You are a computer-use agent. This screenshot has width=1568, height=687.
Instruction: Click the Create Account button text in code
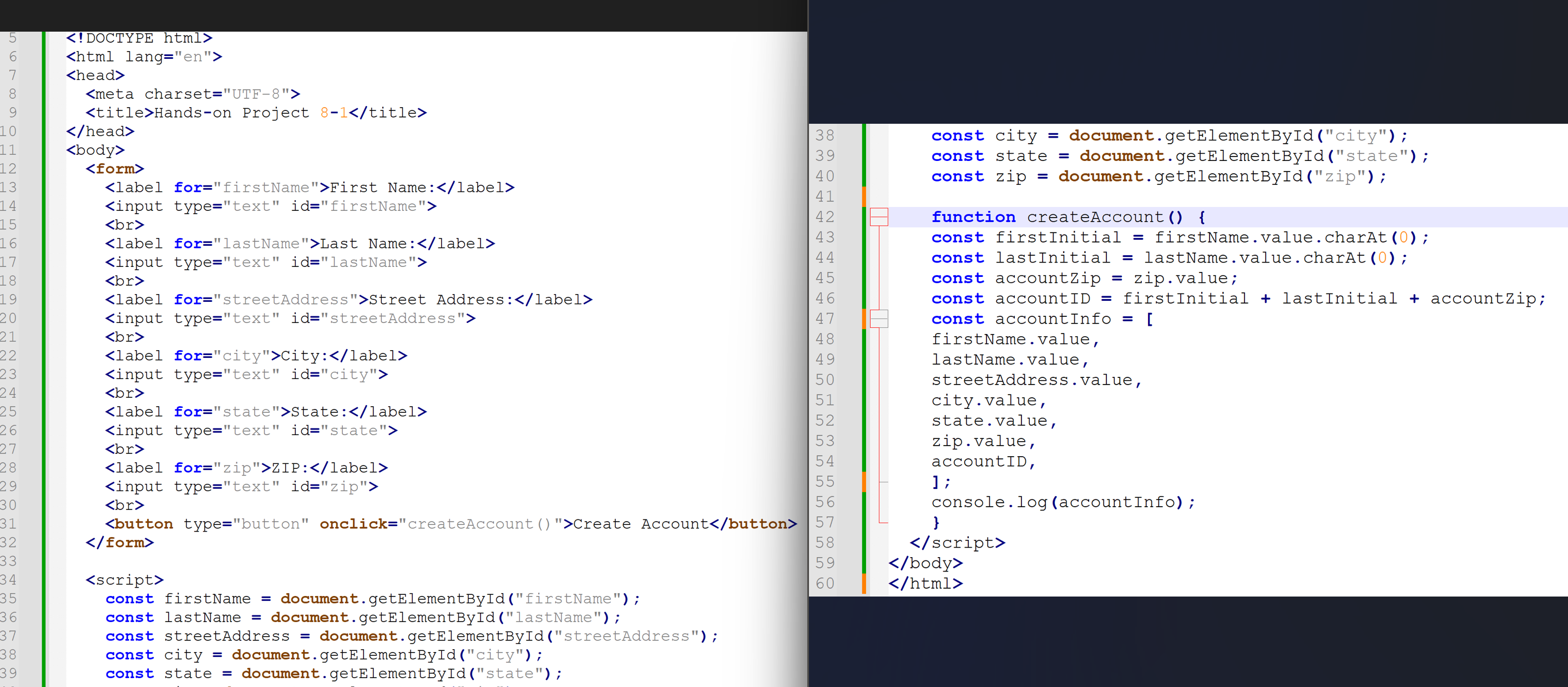tap(640, 524)
